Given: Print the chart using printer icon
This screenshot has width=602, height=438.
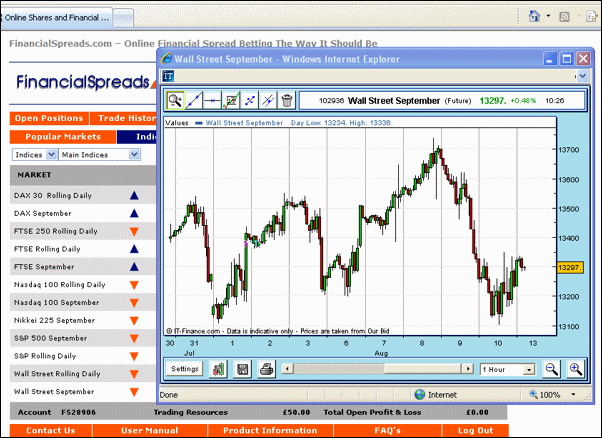Looking at the screenshot, I should [266, 369].
